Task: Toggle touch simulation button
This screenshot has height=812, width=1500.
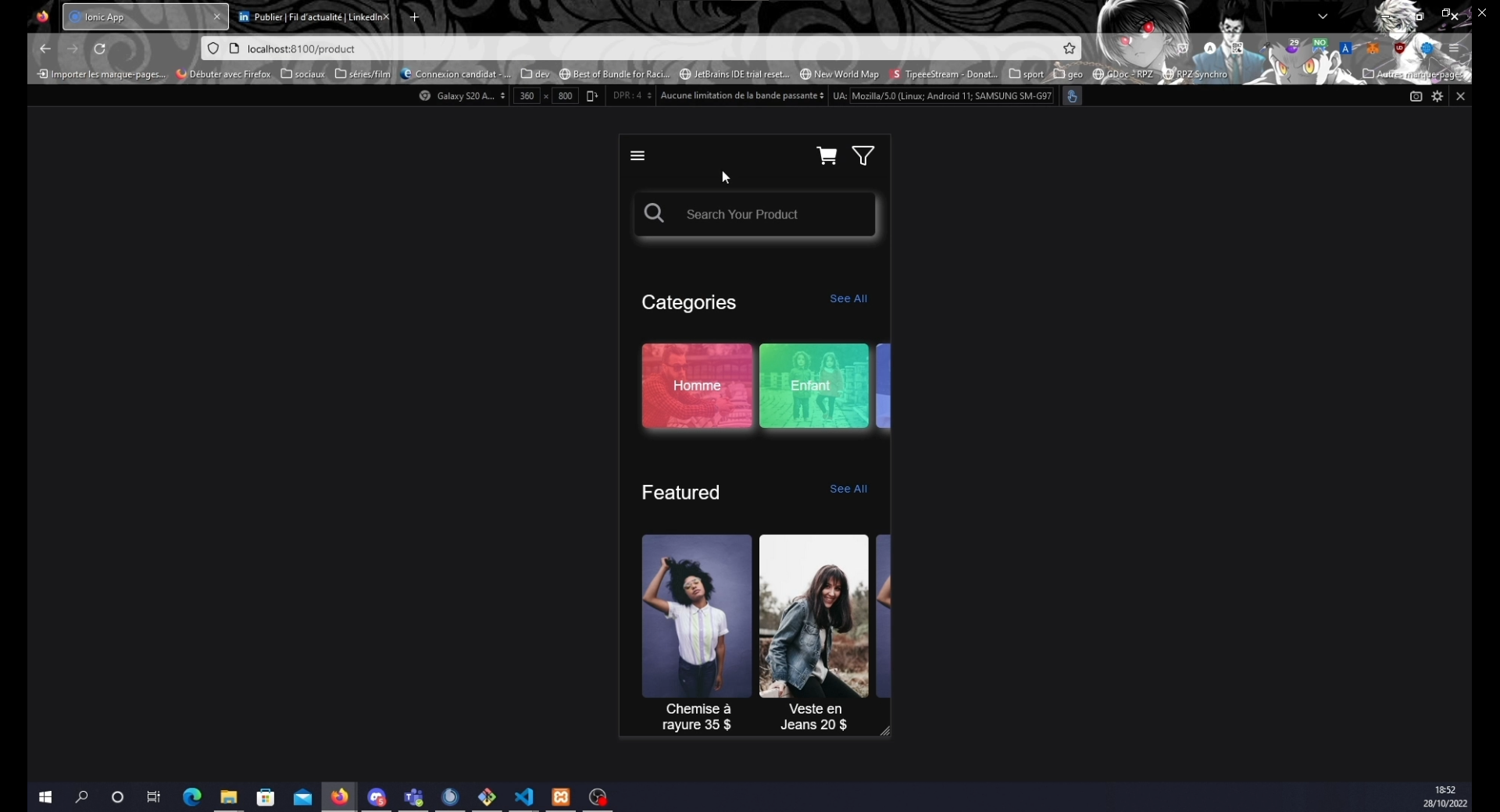Action: (1073, 96)
